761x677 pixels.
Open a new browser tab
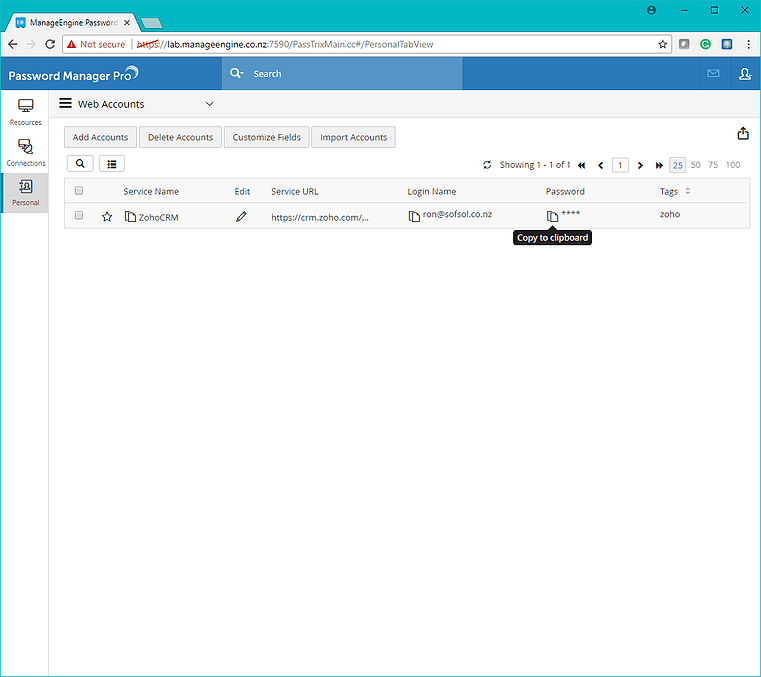click(x=151, y=23)
